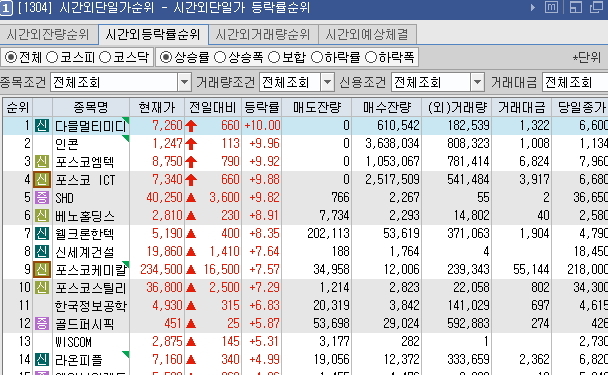Click the window number 1 icon in title bar
This screenshot has height=375, width=608.
tap(6, 8)
